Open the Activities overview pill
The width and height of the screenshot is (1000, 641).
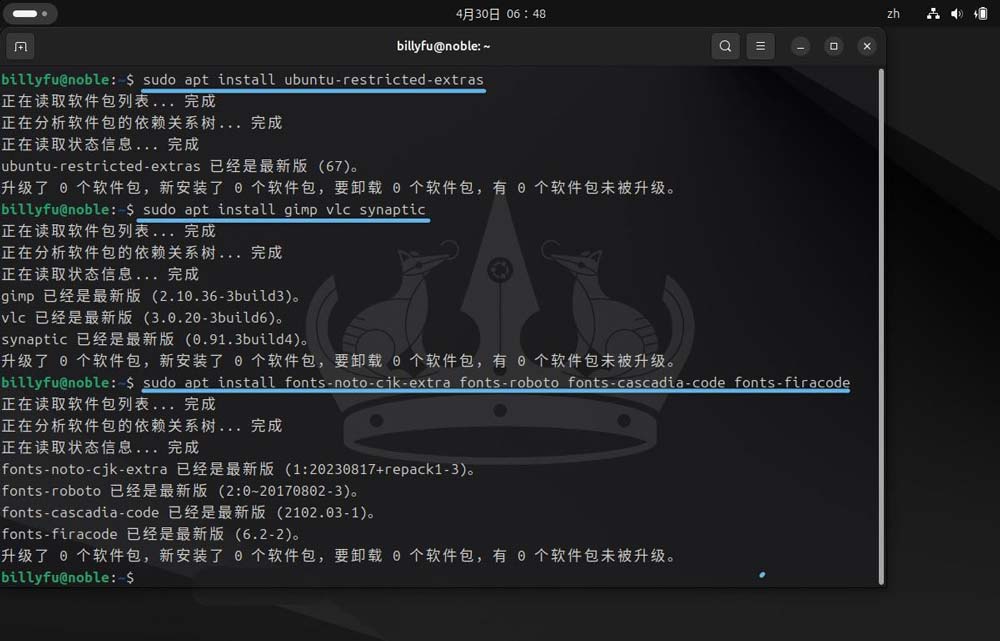pyautogui.click(x=30, y=14)
